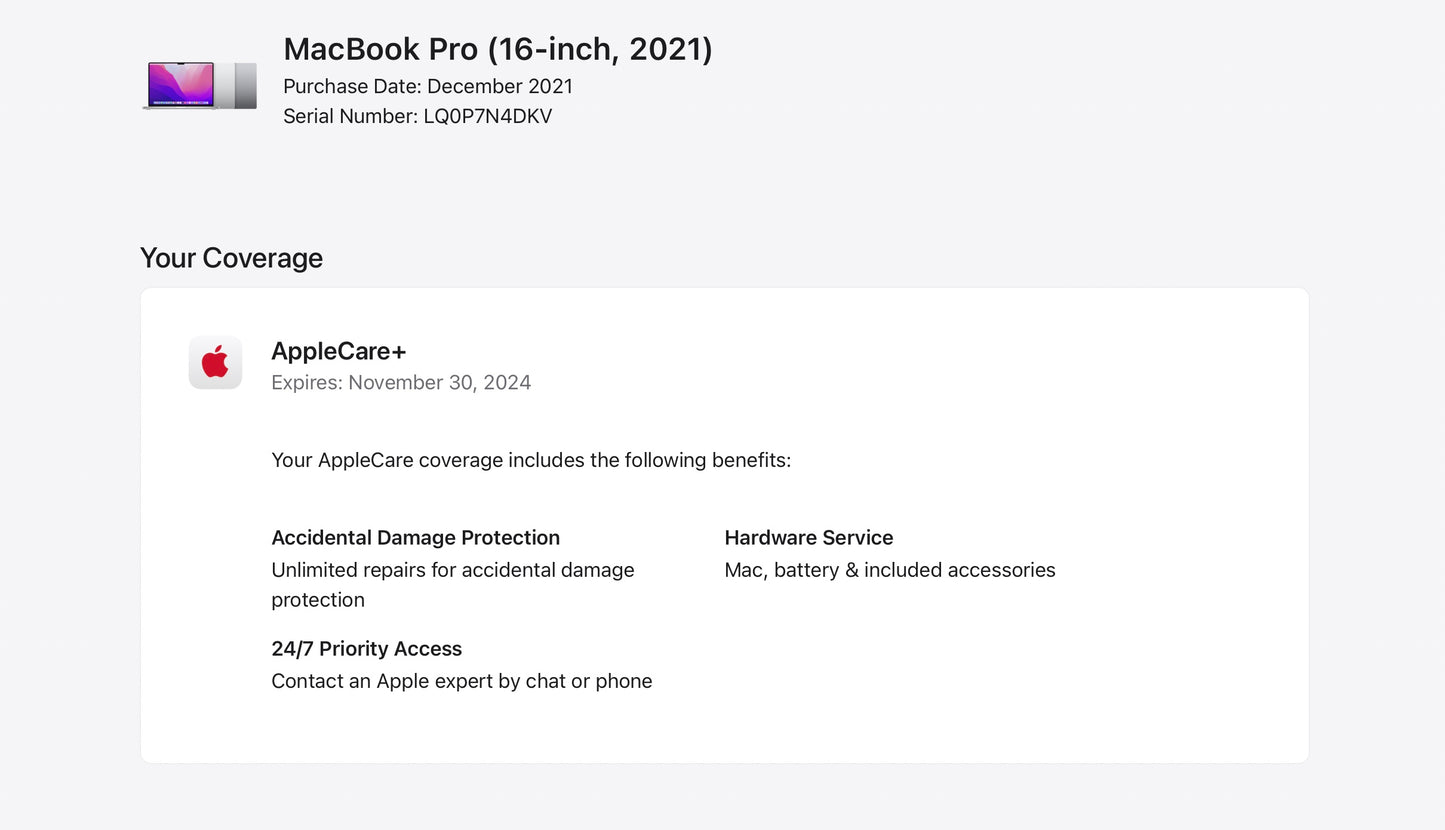The image size is (1445, 830).
Task: Click the silver side view of the MacBook
Action: 238,86
